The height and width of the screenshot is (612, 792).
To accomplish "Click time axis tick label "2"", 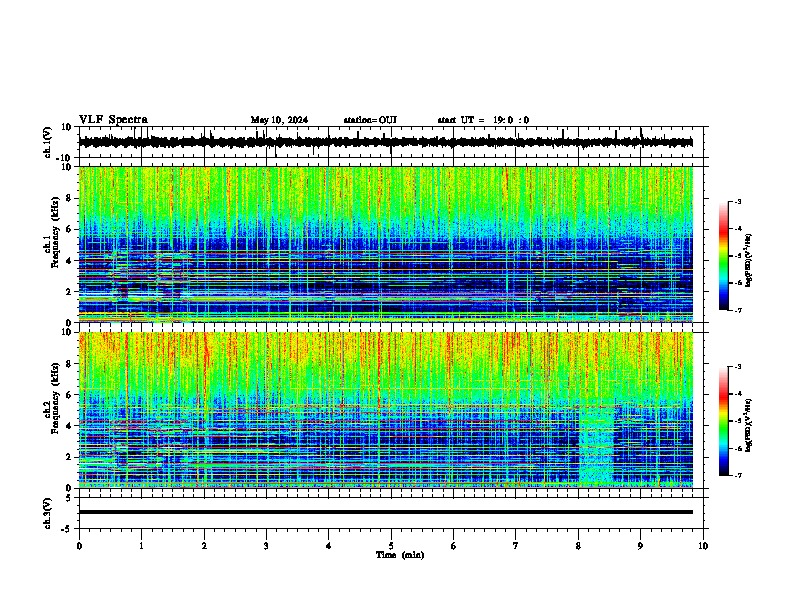I will (x=204, y=546).
